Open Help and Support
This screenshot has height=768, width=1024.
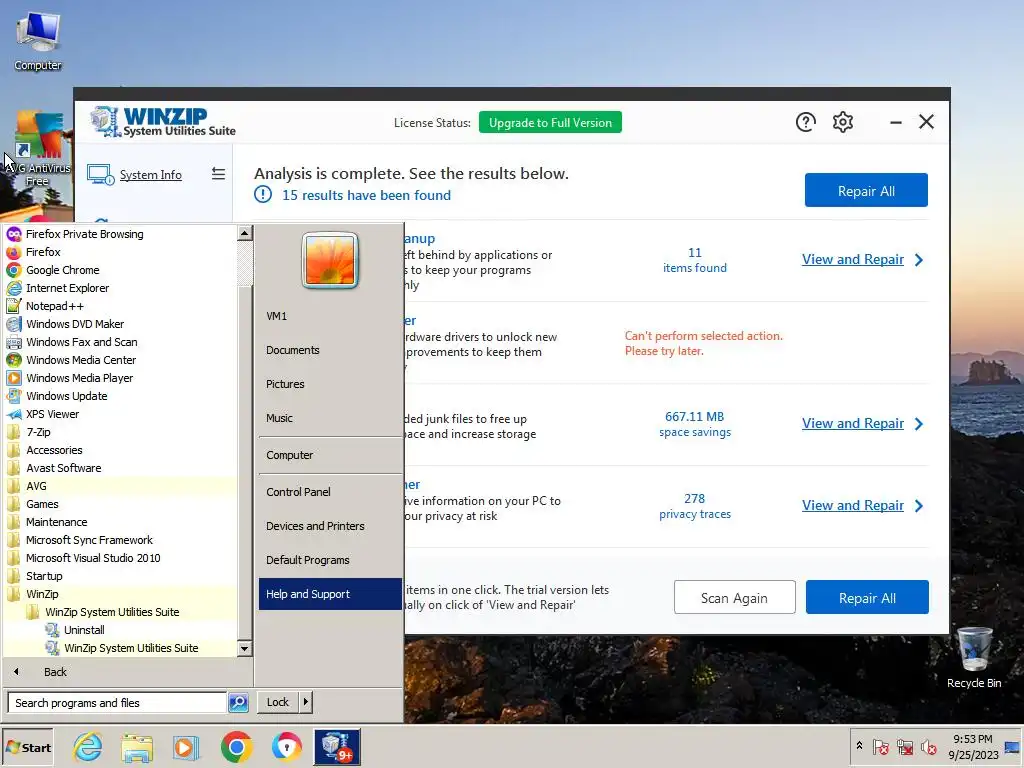[330, 594]
